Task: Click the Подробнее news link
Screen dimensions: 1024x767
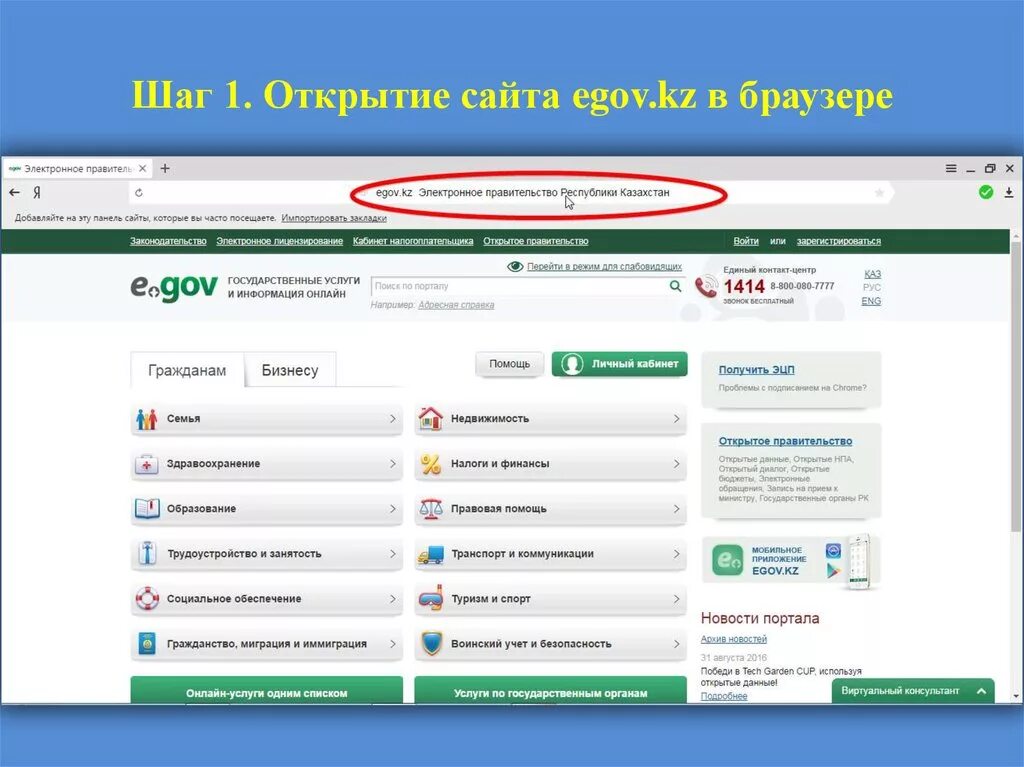Action: tap(724, 696)
